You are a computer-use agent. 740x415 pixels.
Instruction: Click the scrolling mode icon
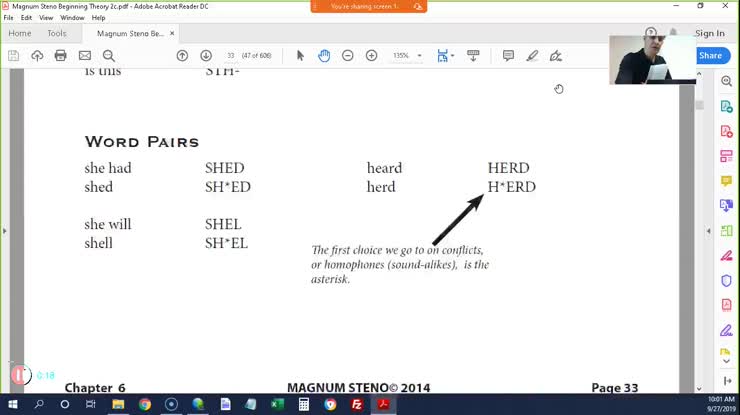[x=473, y=56]
